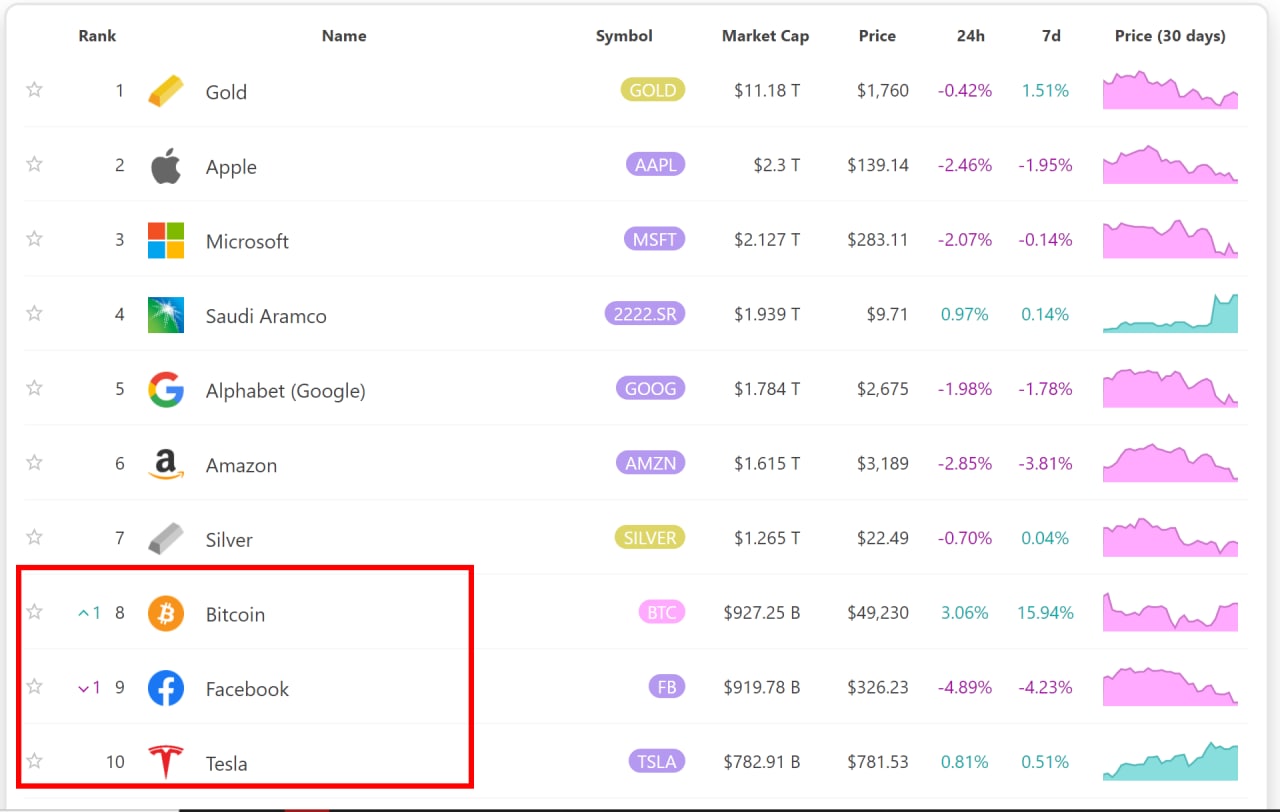The width and height of the screenshot is (1280, 812).
Task: Click the Microsoft logo icon
Action: pyautogui.click(x=166, y=240)
